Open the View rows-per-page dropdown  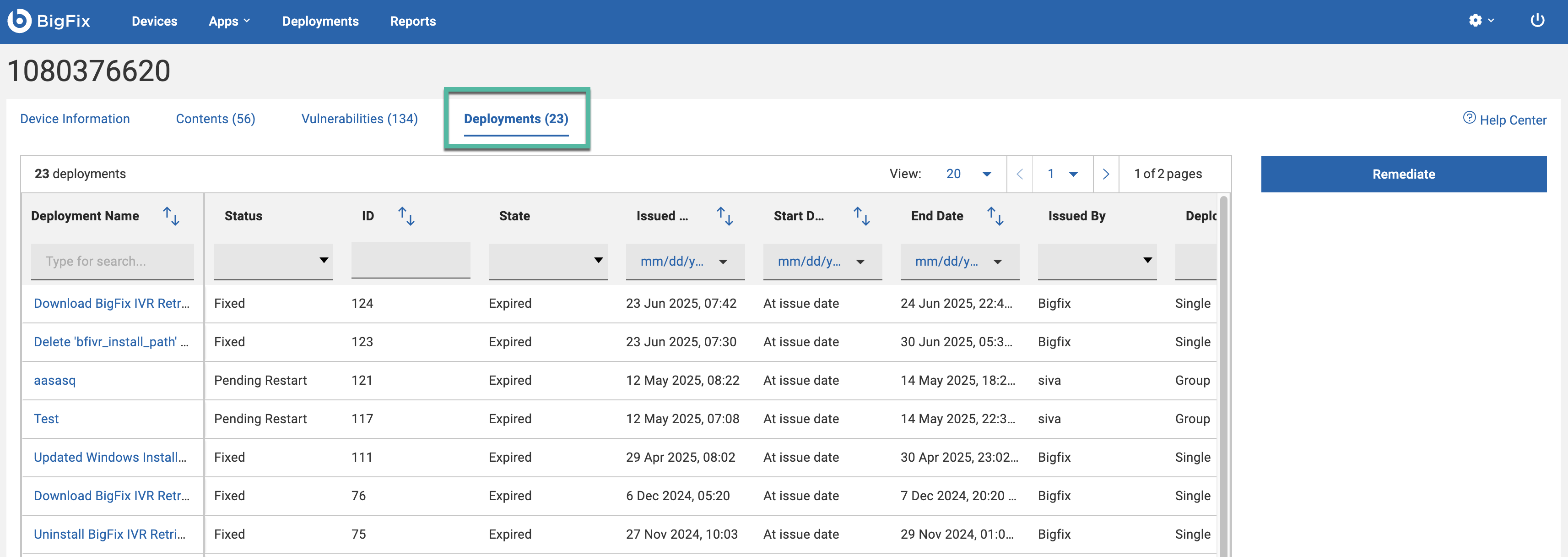(x=968, y=174)
